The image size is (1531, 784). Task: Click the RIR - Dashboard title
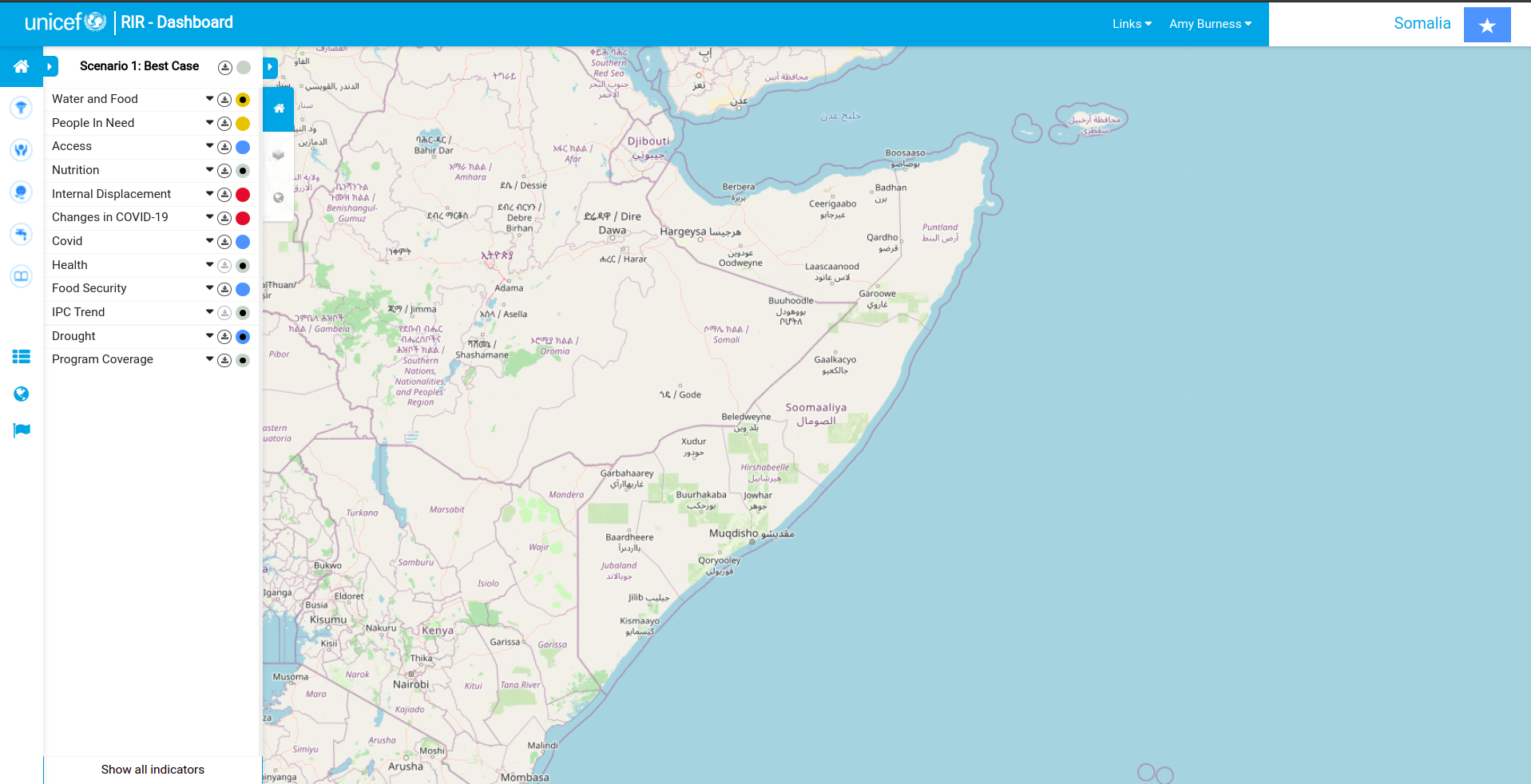pos(177,22)
